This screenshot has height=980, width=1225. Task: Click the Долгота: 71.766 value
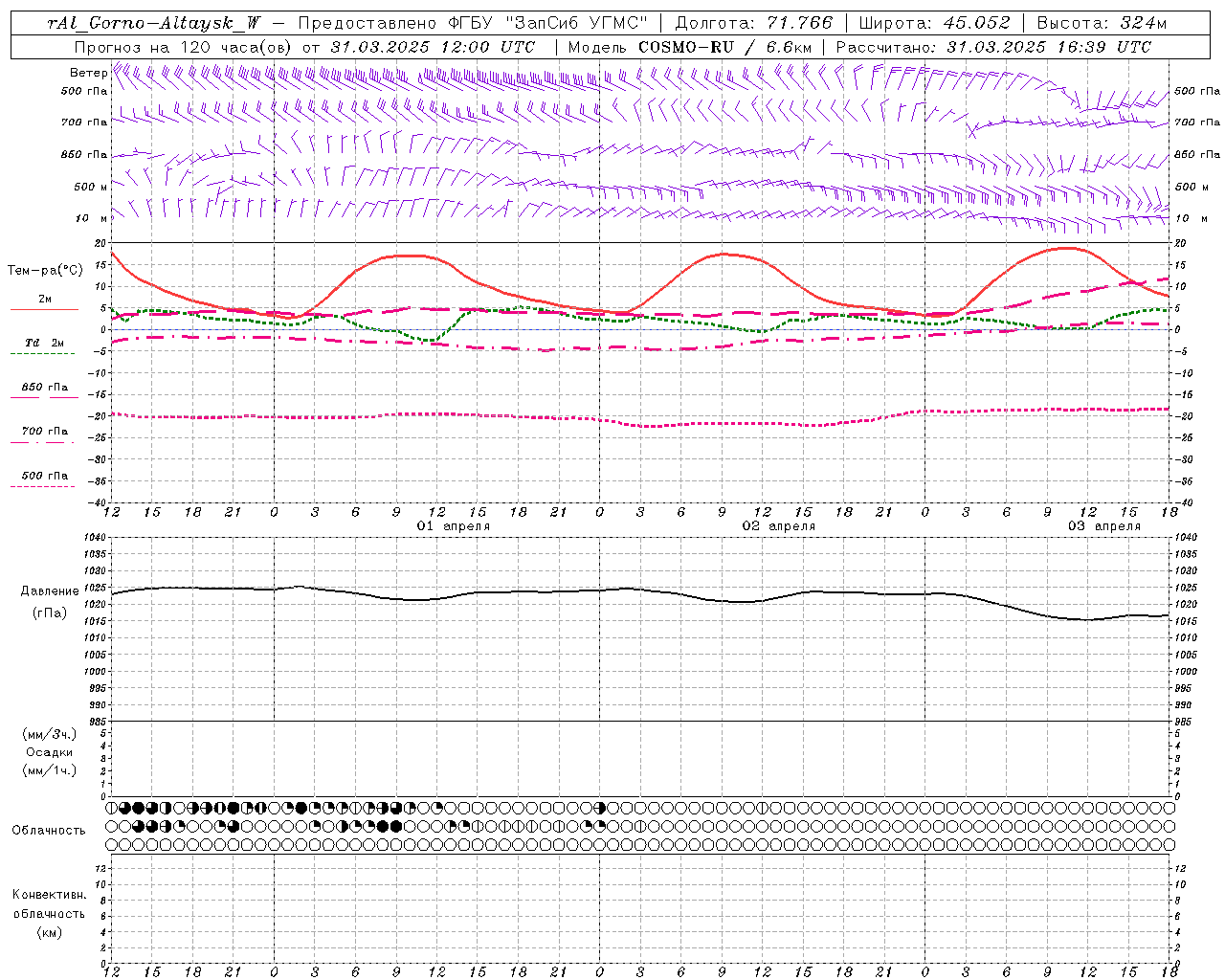754,23
